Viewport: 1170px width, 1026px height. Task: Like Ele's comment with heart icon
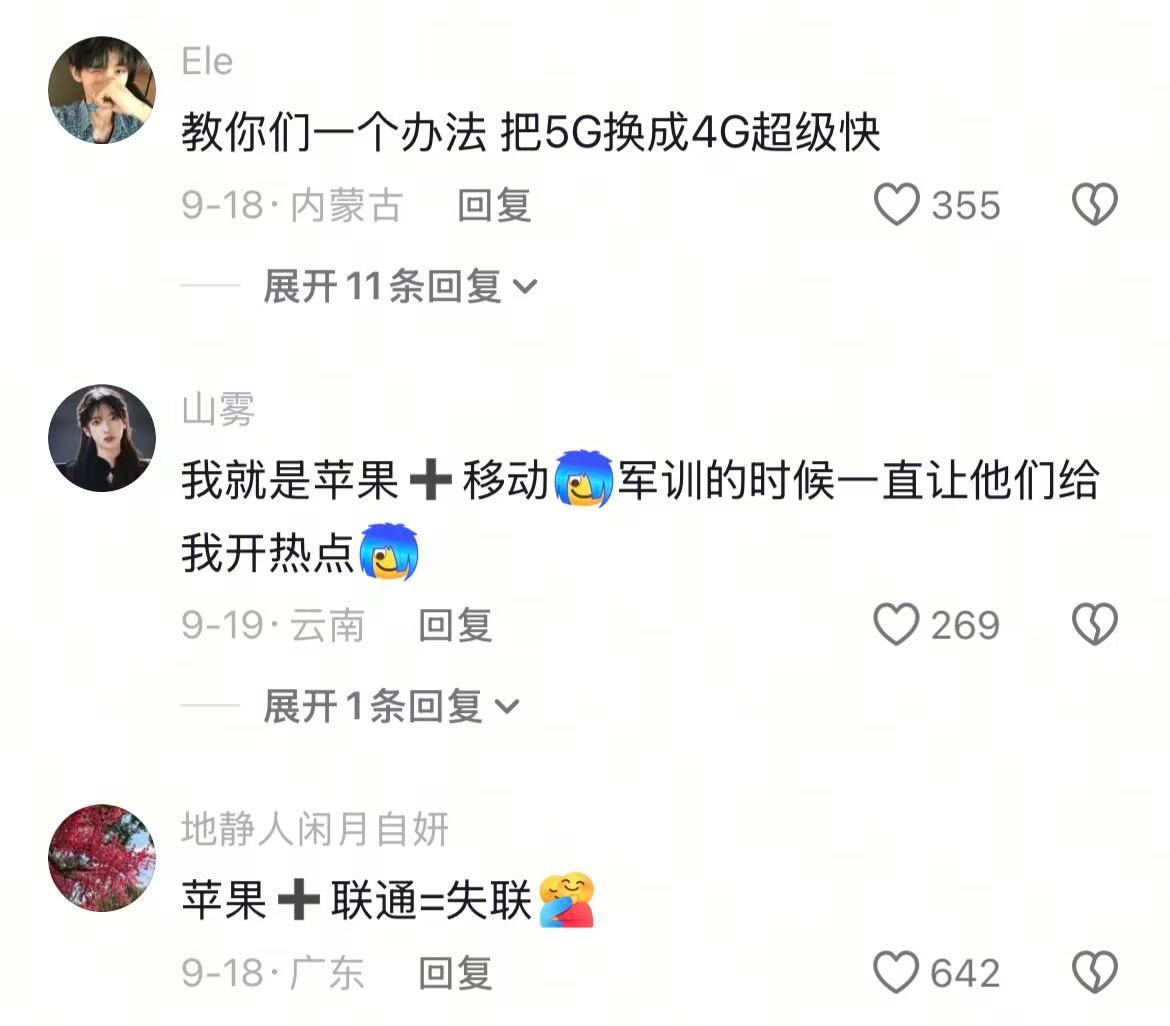[x=896, y=204]
